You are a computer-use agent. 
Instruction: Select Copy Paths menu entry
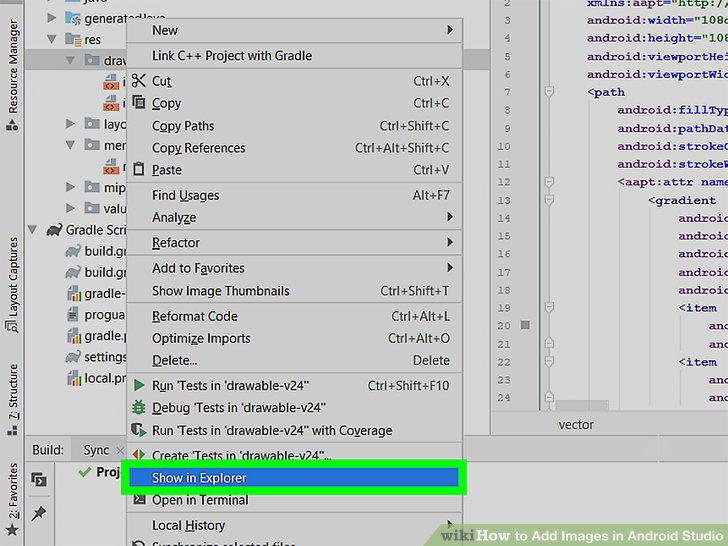coord(293,126)
